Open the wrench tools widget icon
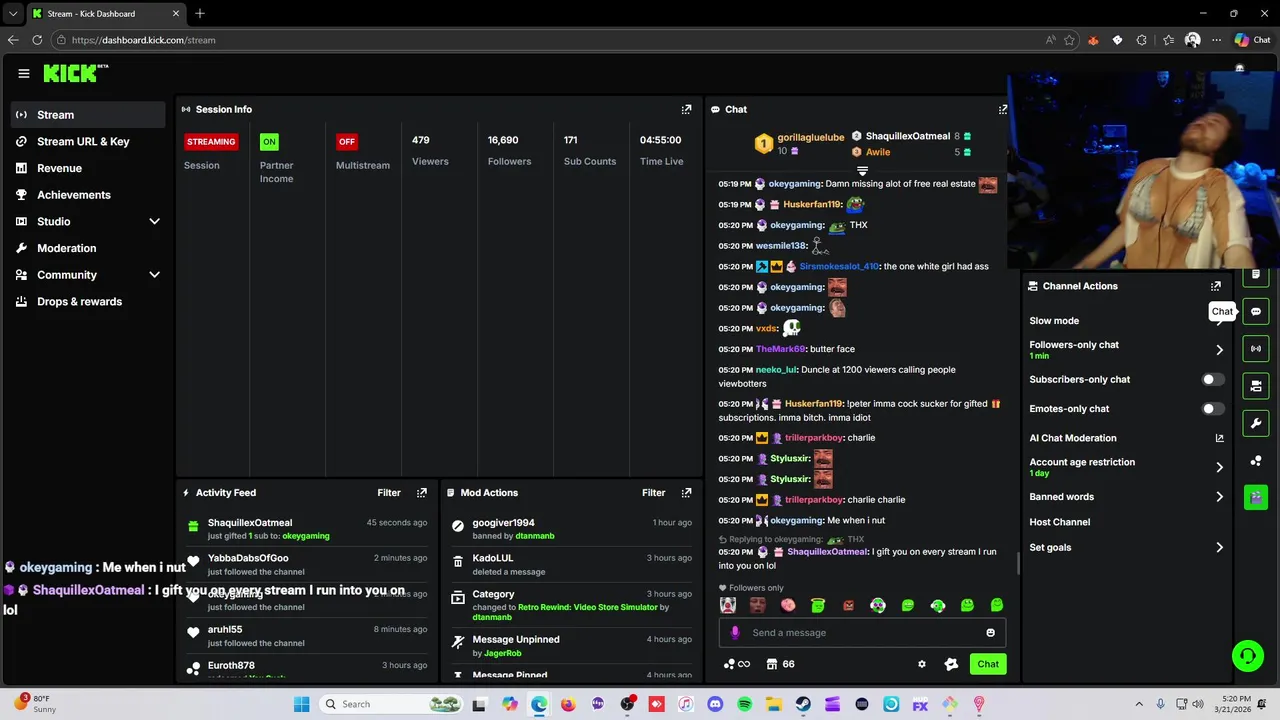 tap(1256, 423)
